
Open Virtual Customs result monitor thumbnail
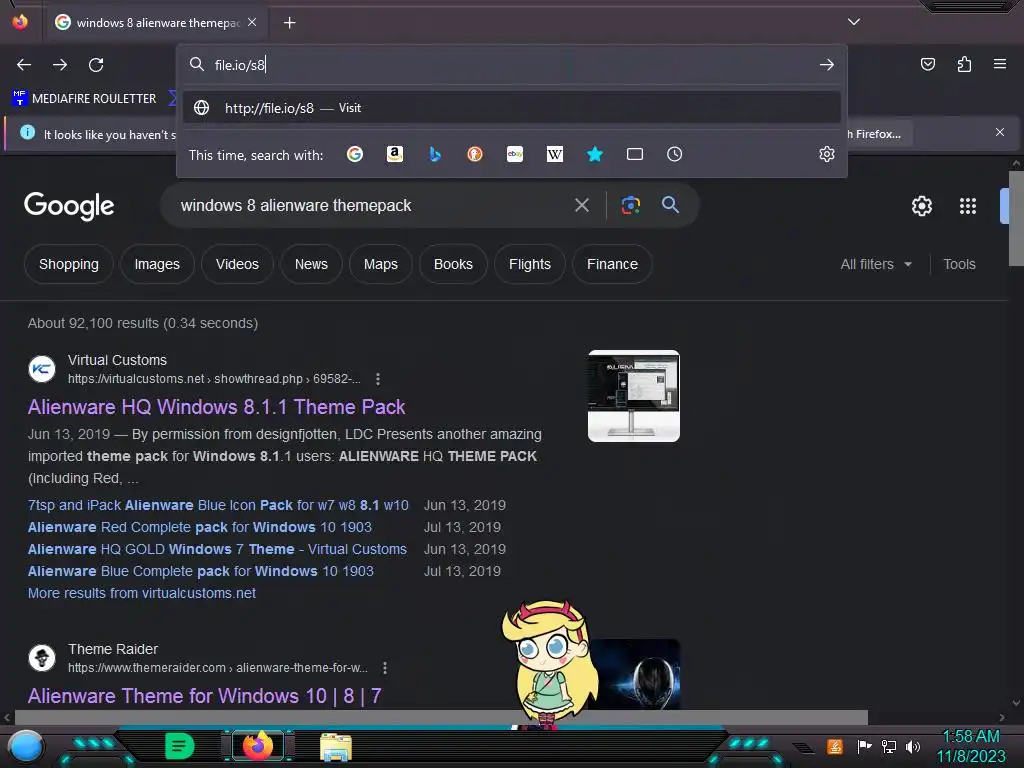(633, 396)
